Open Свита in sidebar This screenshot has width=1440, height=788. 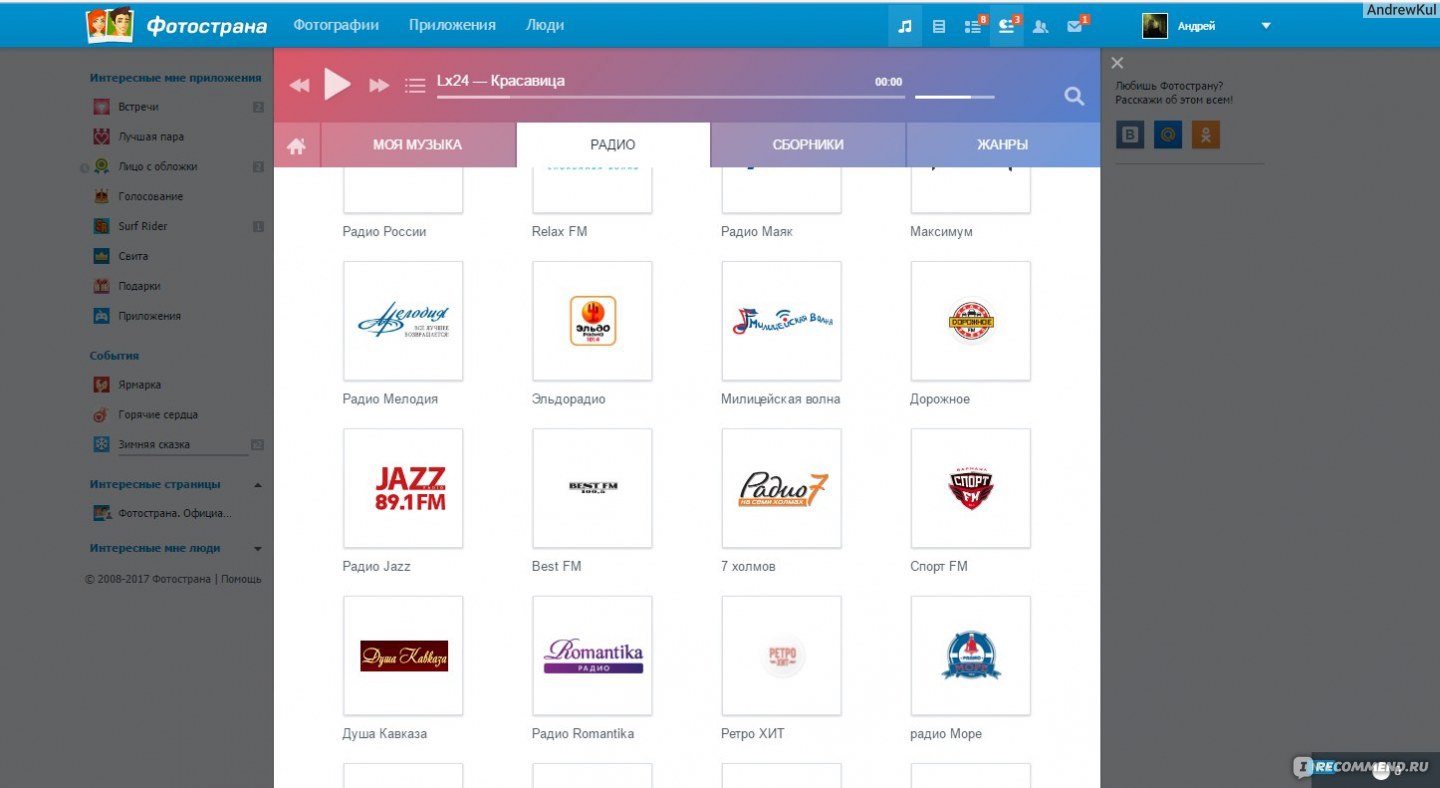(133, 257)
